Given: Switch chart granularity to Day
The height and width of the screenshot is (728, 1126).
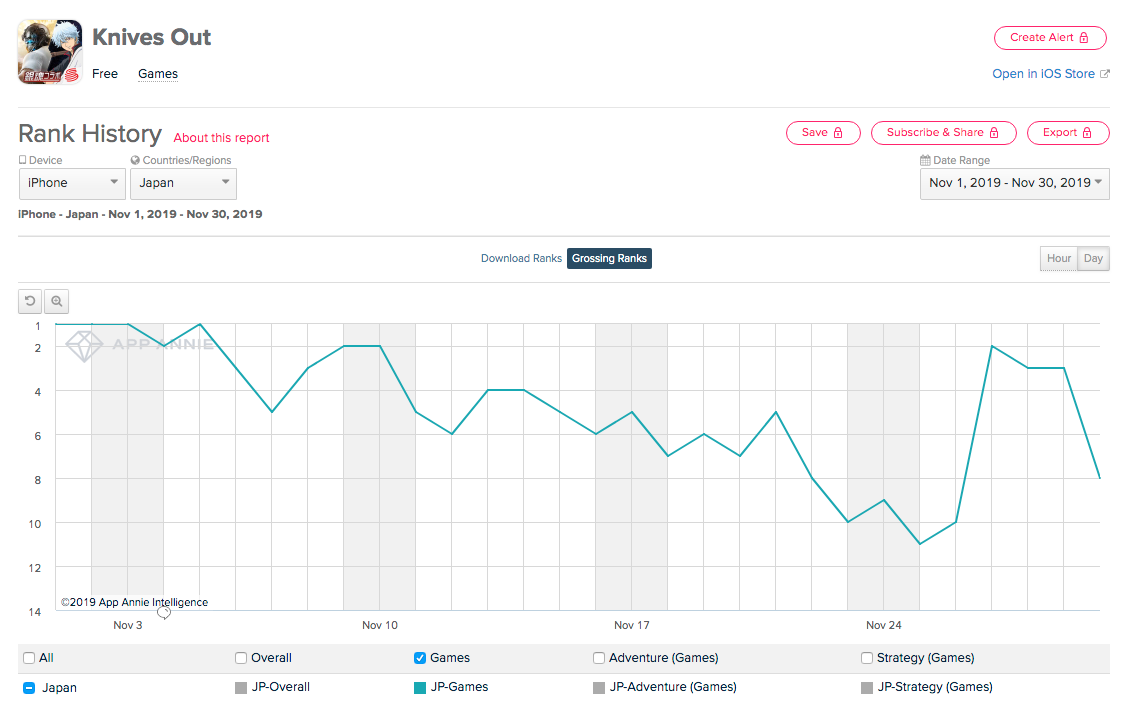Looking at the screenshot, I should coord(1093,258).
